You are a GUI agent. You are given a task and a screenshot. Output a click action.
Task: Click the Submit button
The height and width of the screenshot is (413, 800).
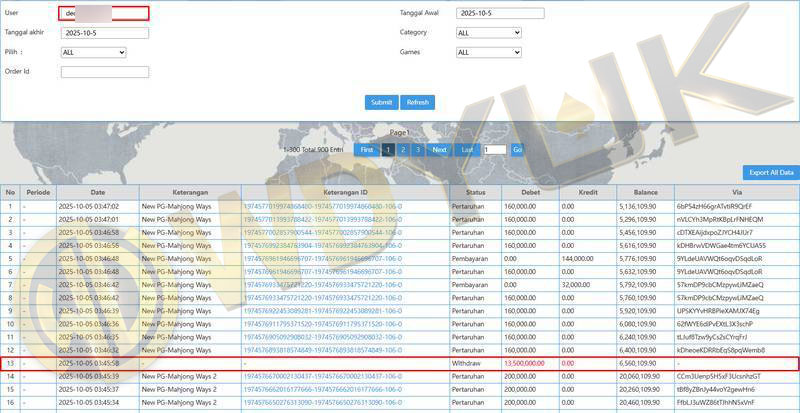[x=381, y=102]
